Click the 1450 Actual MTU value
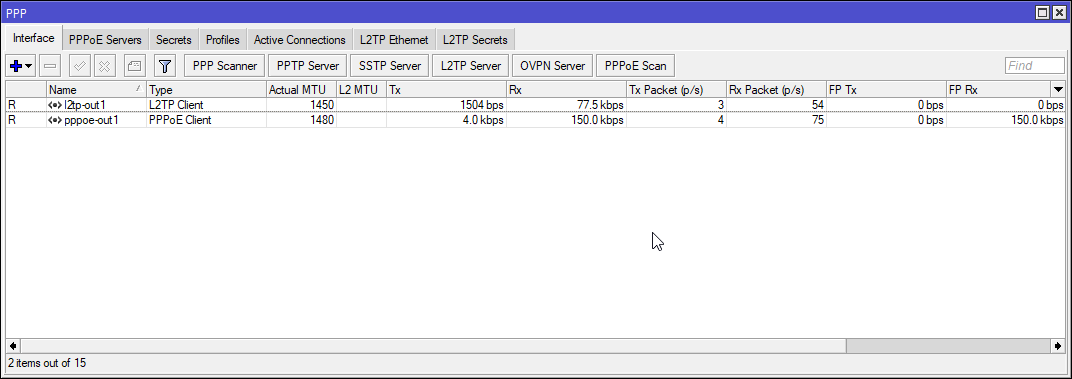The width and height of the screenshot is (1072, 379). (x=321, y=105)
